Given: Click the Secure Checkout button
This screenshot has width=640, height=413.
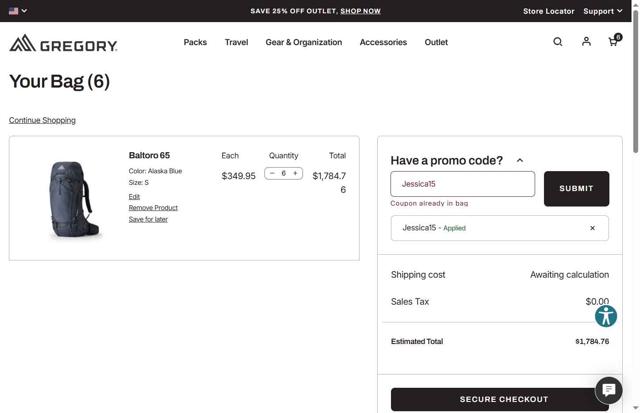Looking at the screenshot, I should coord(500,399).
